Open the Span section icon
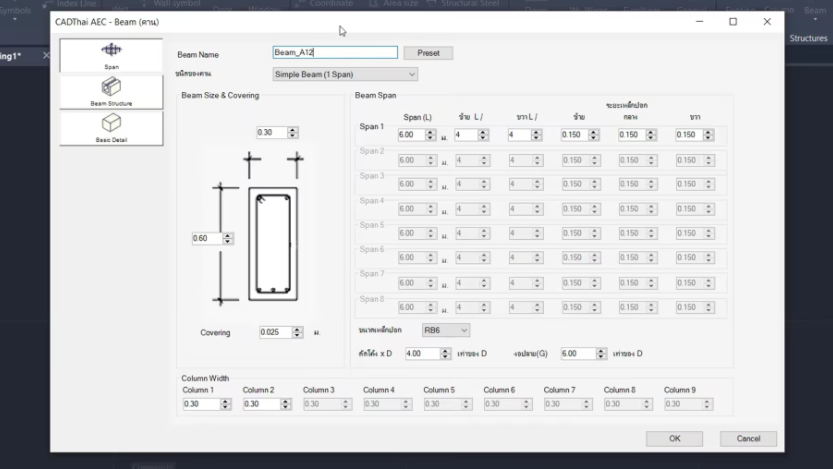833x469 pixels. coord(111,55)
